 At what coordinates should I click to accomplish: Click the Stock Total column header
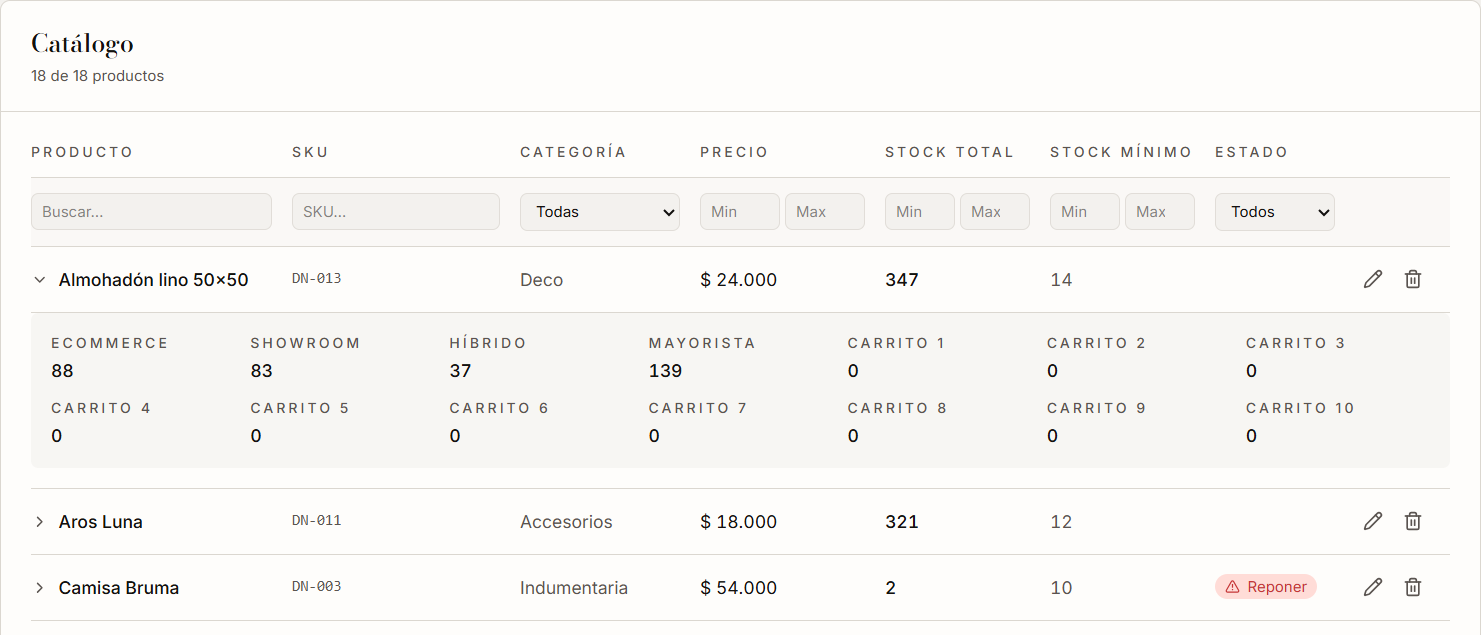pos(949,152)
